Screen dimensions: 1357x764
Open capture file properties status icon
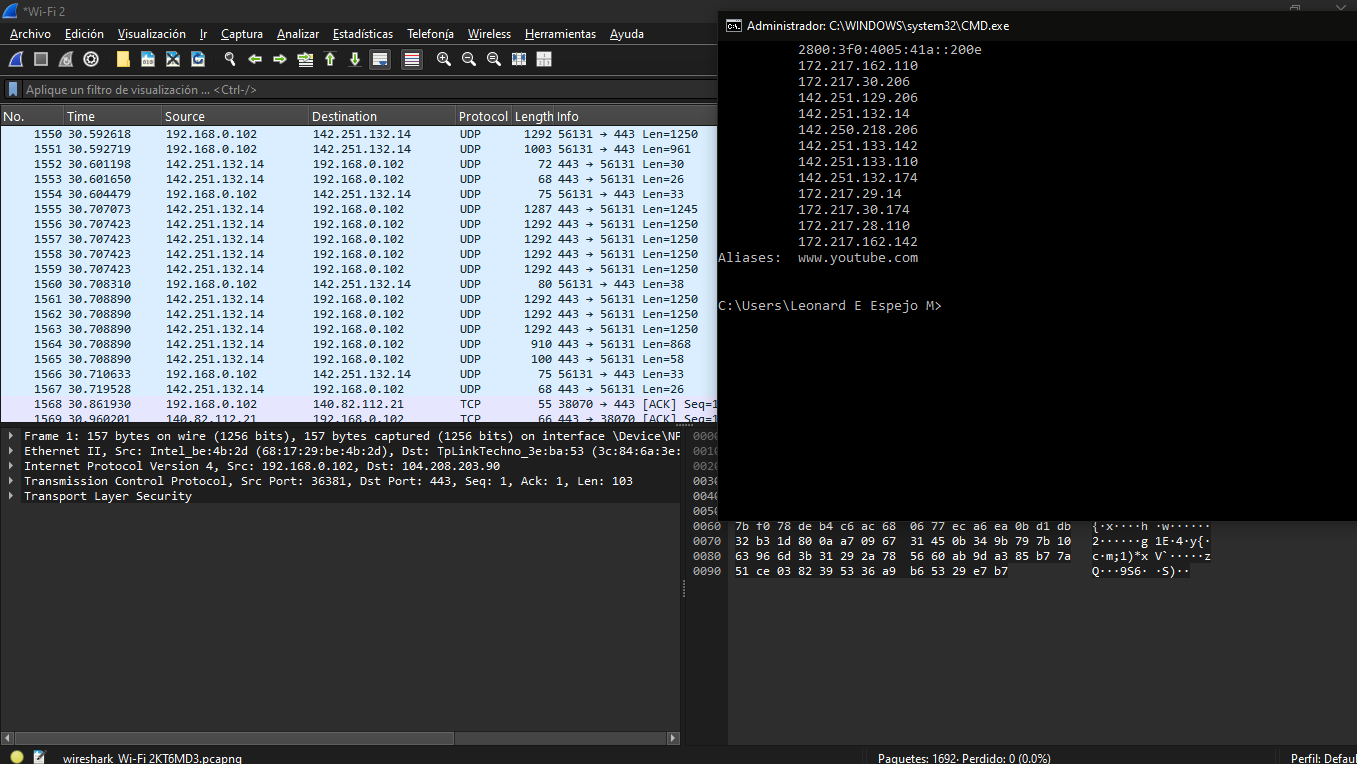click(x=40, y=757)
